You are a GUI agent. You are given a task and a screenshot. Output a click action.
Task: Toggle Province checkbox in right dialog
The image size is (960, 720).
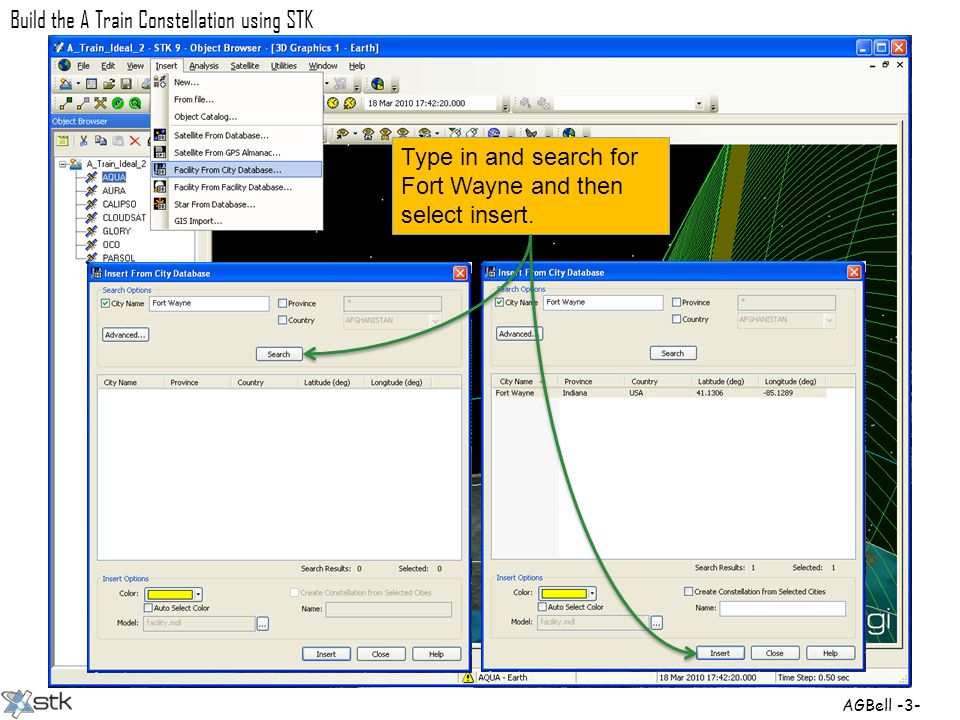[677, 302]
